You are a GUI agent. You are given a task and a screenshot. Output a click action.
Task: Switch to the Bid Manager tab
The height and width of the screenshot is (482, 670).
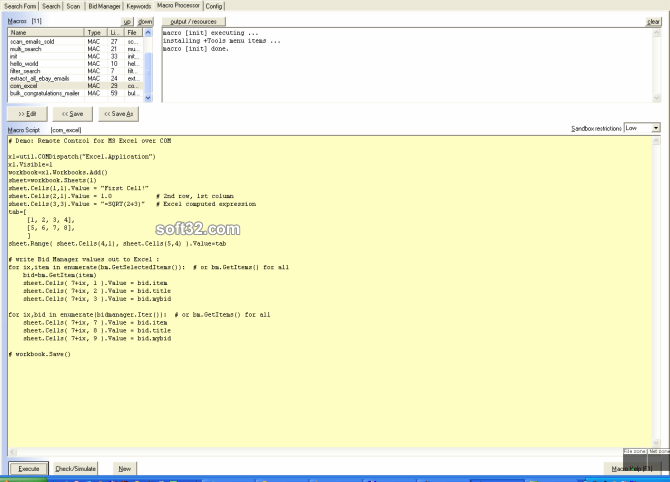[104, 6]
